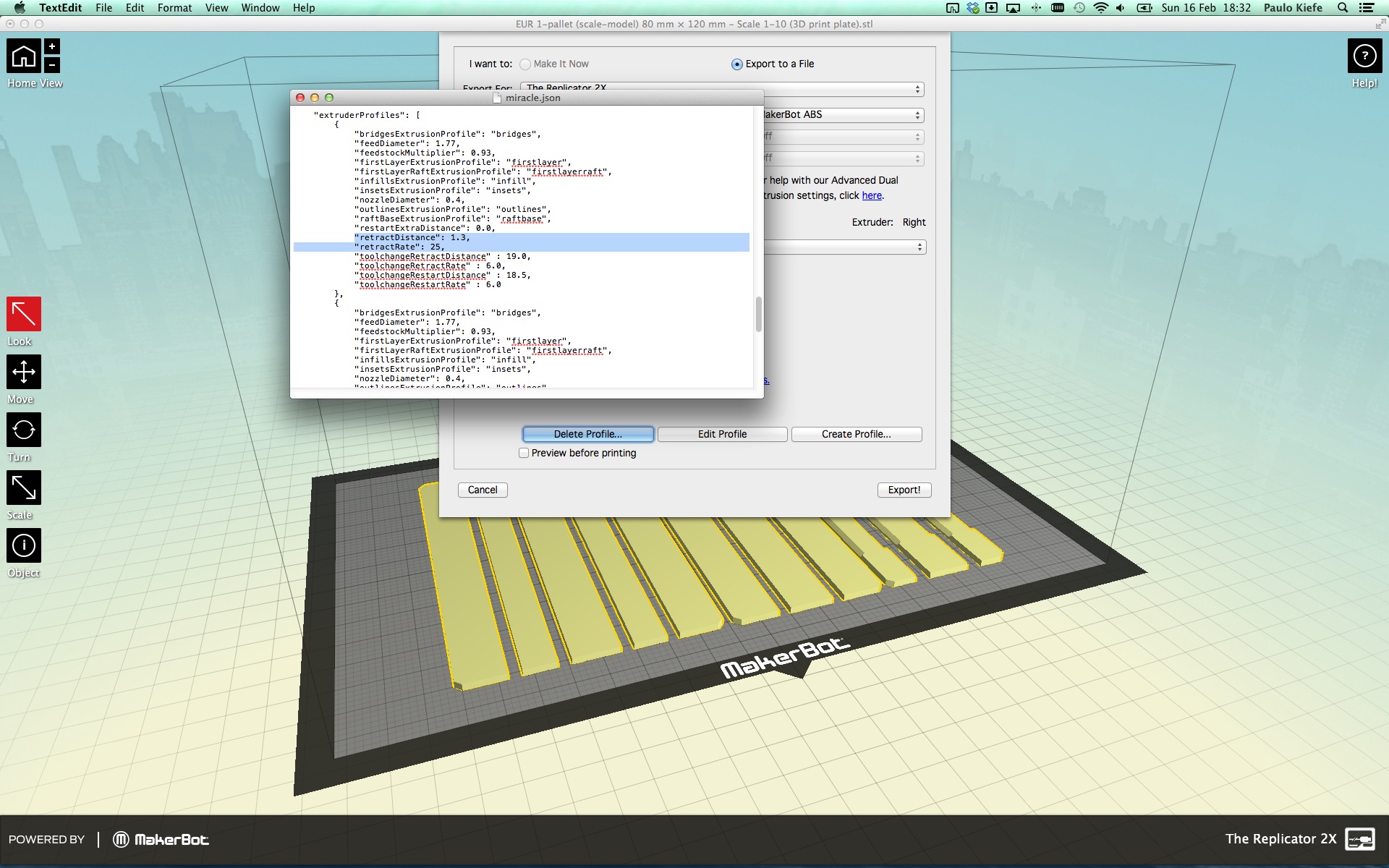This screenshot has height=868, width=1389.
Task: Open the Apple menu
Action: (x=20, y=8)
